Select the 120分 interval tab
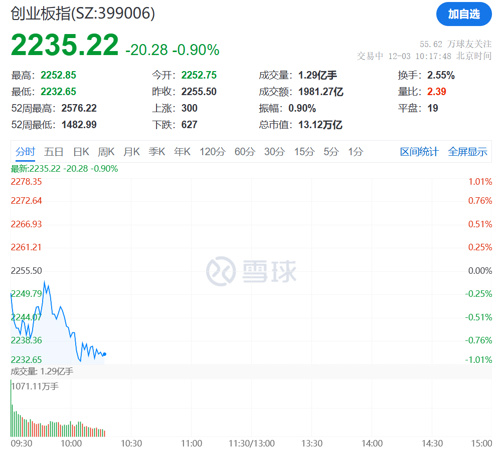 click(x=212, y=152)
